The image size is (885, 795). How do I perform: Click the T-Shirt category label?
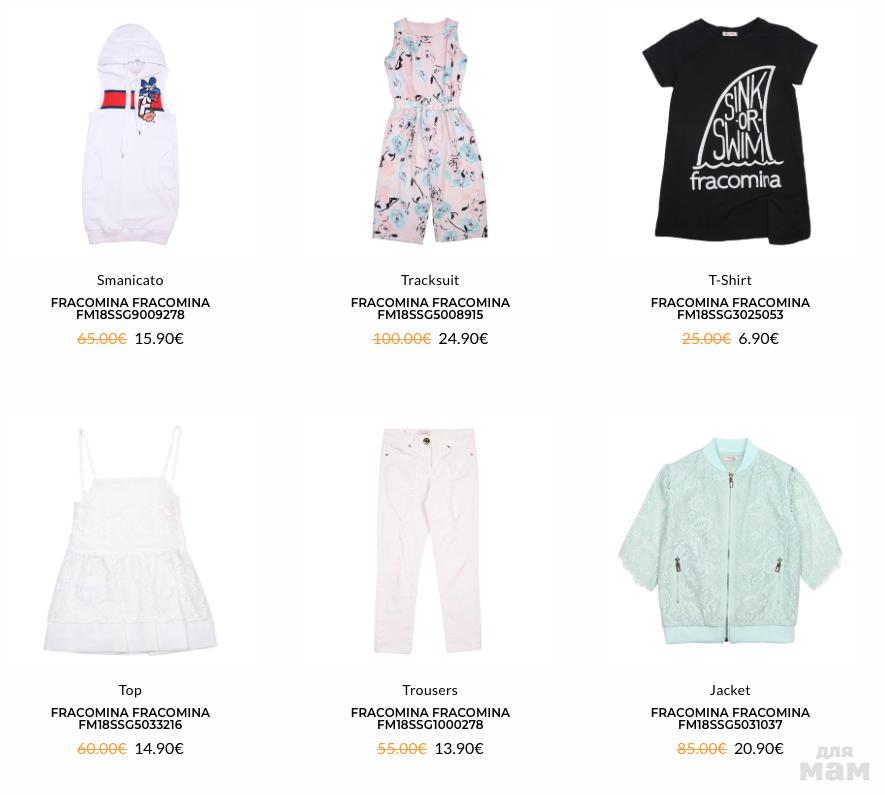tap(730, 280)
